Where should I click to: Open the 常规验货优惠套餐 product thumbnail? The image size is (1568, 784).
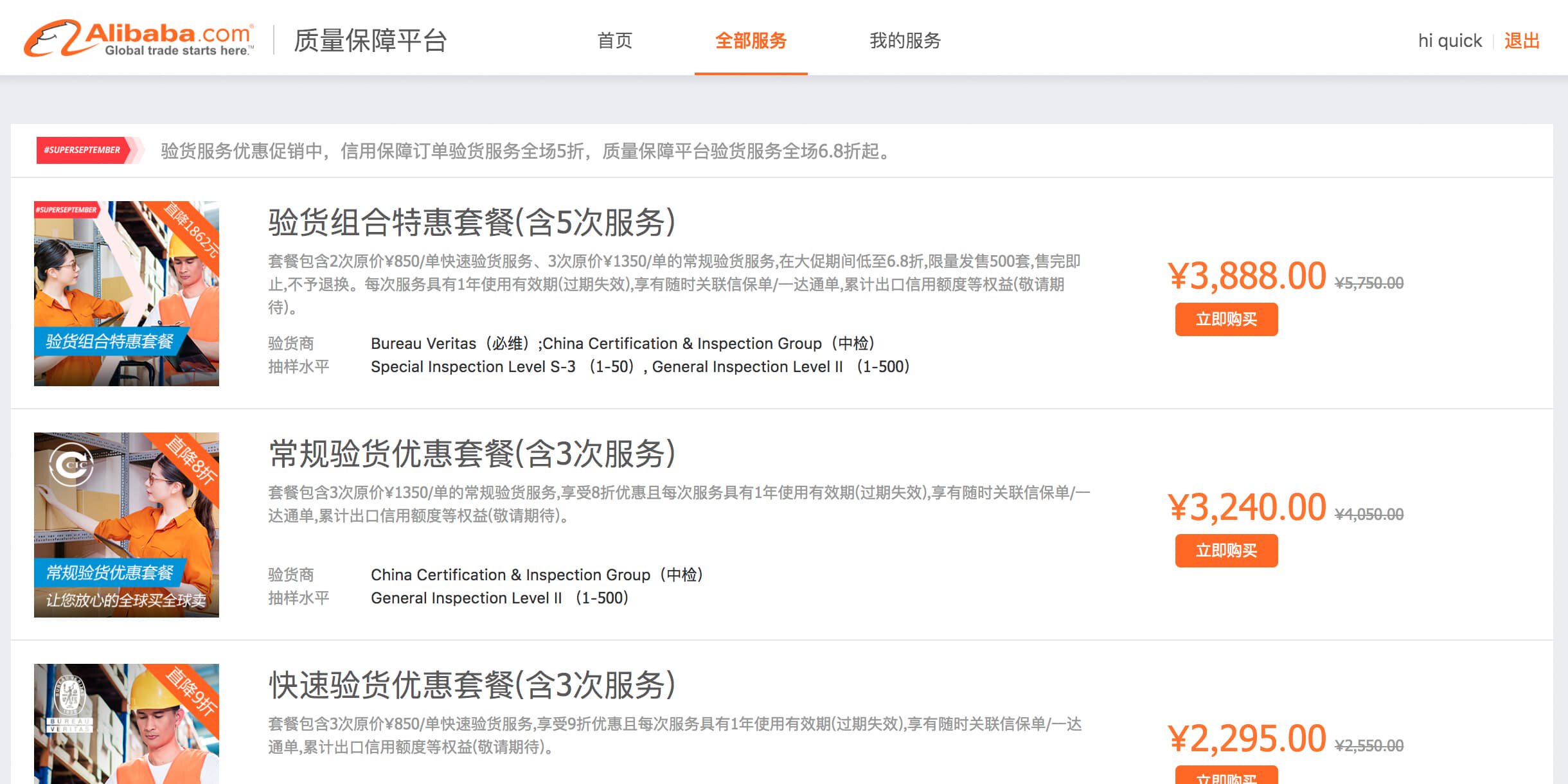tap(127, 525)
